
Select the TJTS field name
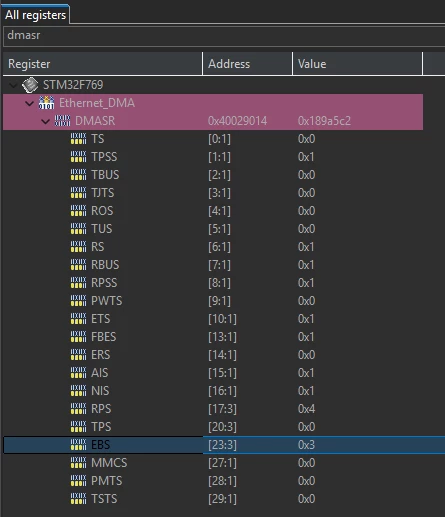click(103, 193)
